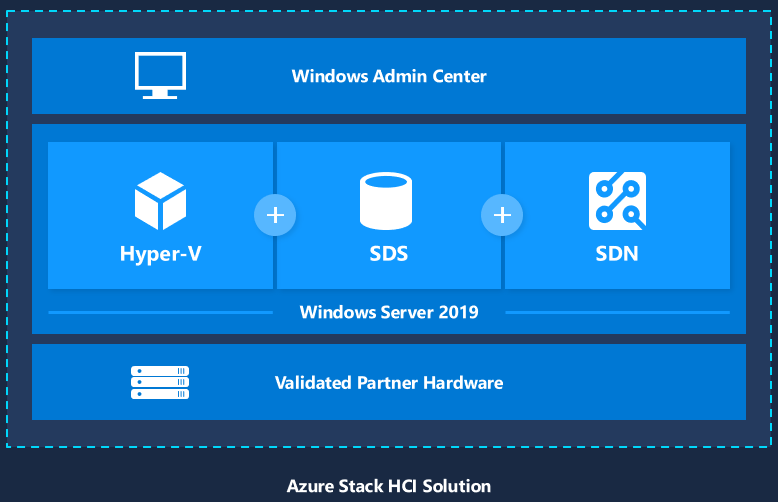
Task: Select the Windows Admin Center label
Action: point(389,76)
